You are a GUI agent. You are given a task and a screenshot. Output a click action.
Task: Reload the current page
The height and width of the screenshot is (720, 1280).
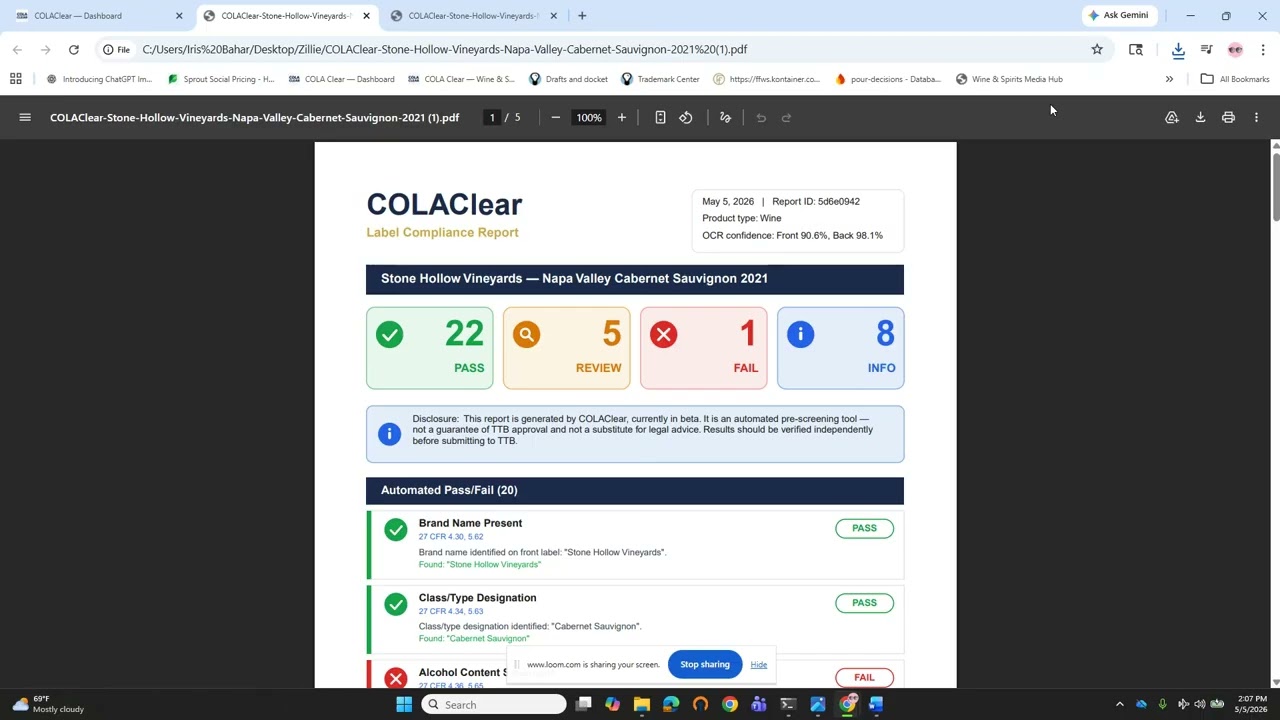click(73, 49)
